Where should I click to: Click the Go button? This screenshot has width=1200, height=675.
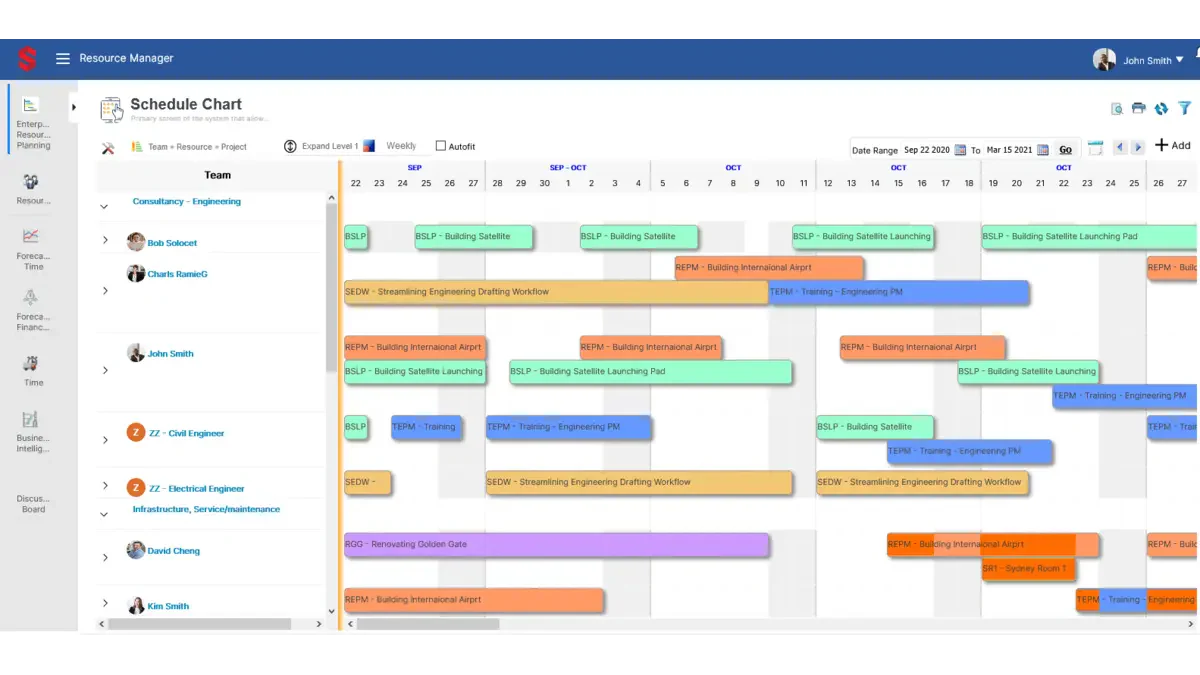tap(1065, 150)
